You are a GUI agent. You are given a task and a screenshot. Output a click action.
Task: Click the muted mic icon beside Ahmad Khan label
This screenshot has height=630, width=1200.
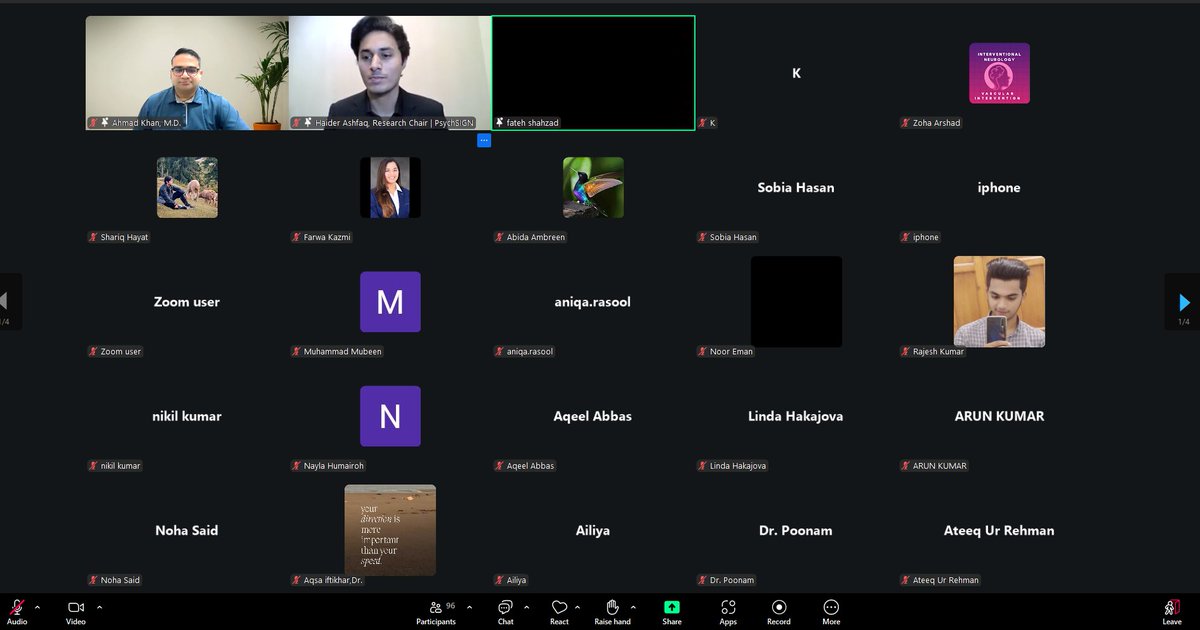94,123
